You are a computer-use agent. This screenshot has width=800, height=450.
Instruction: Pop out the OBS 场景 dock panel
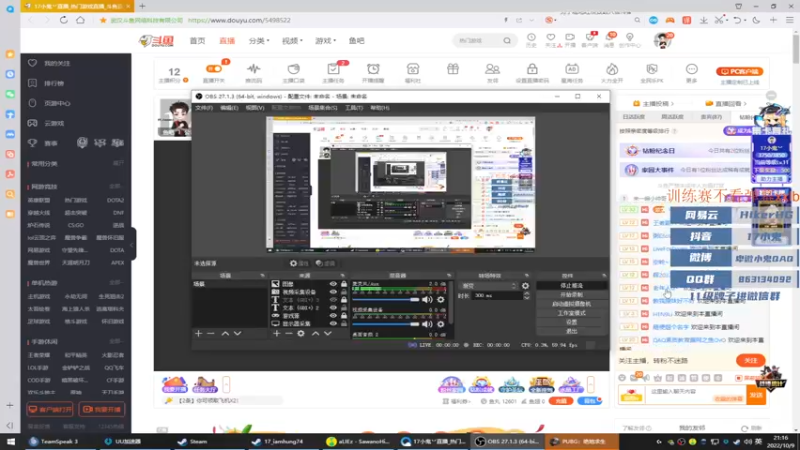[x=262, y=276]
